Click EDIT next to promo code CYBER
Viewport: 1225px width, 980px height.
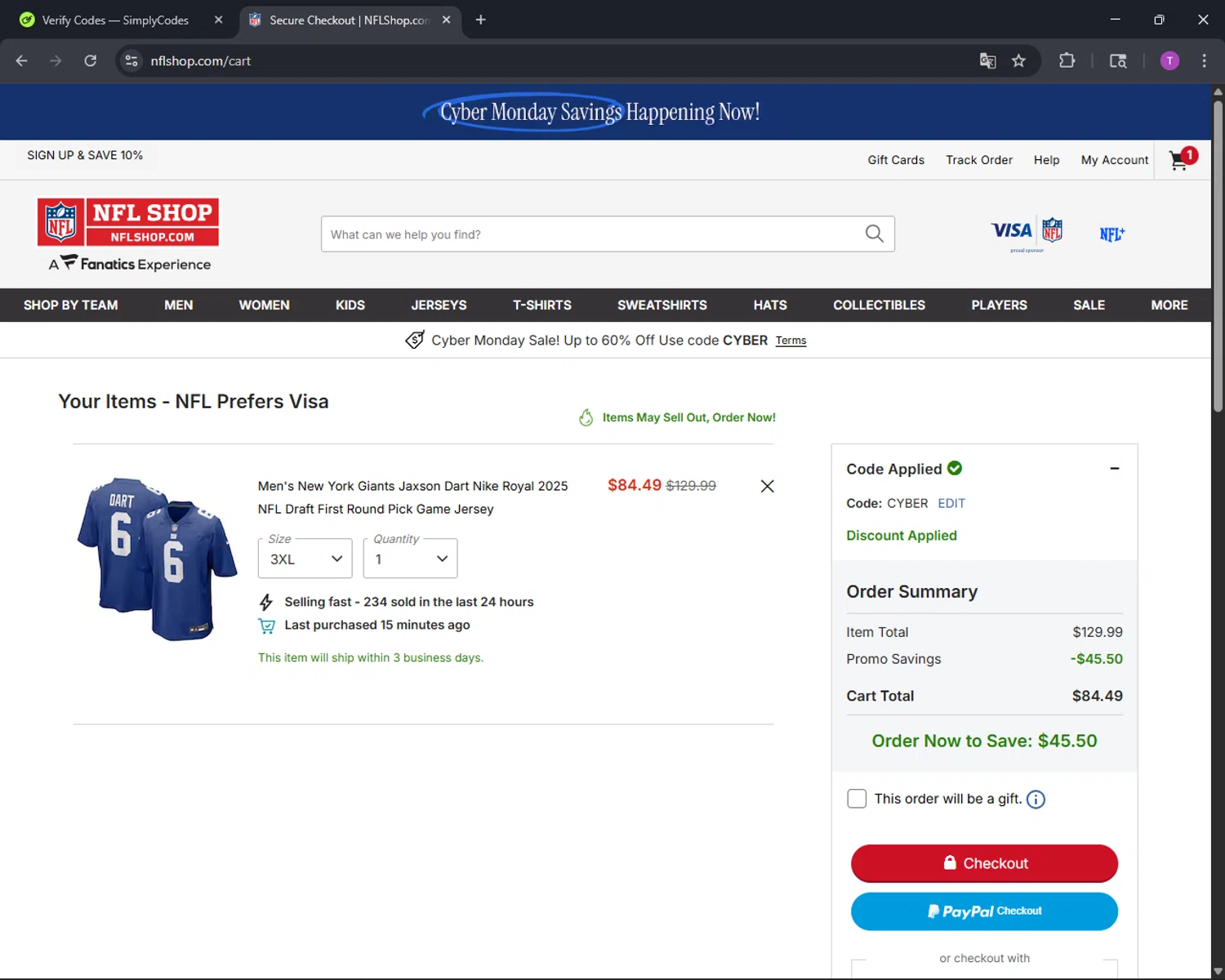tap(951, 503)
